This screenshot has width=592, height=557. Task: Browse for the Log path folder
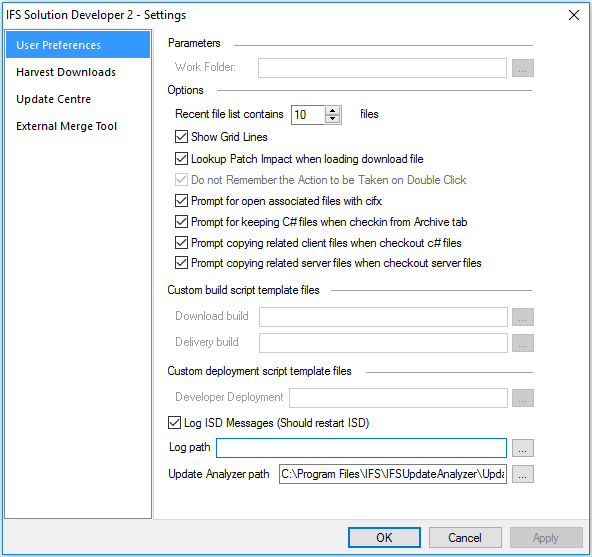tap(523, 448)
